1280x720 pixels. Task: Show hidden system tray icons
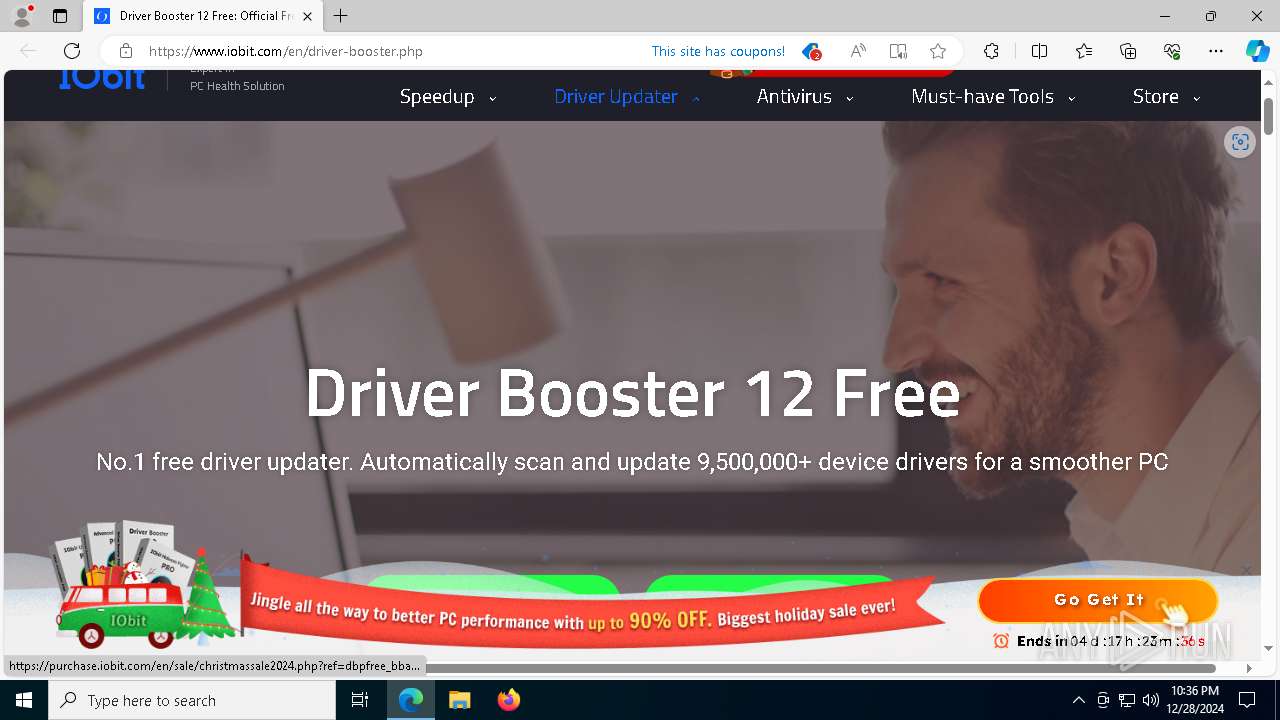[x=1078, y=700]
